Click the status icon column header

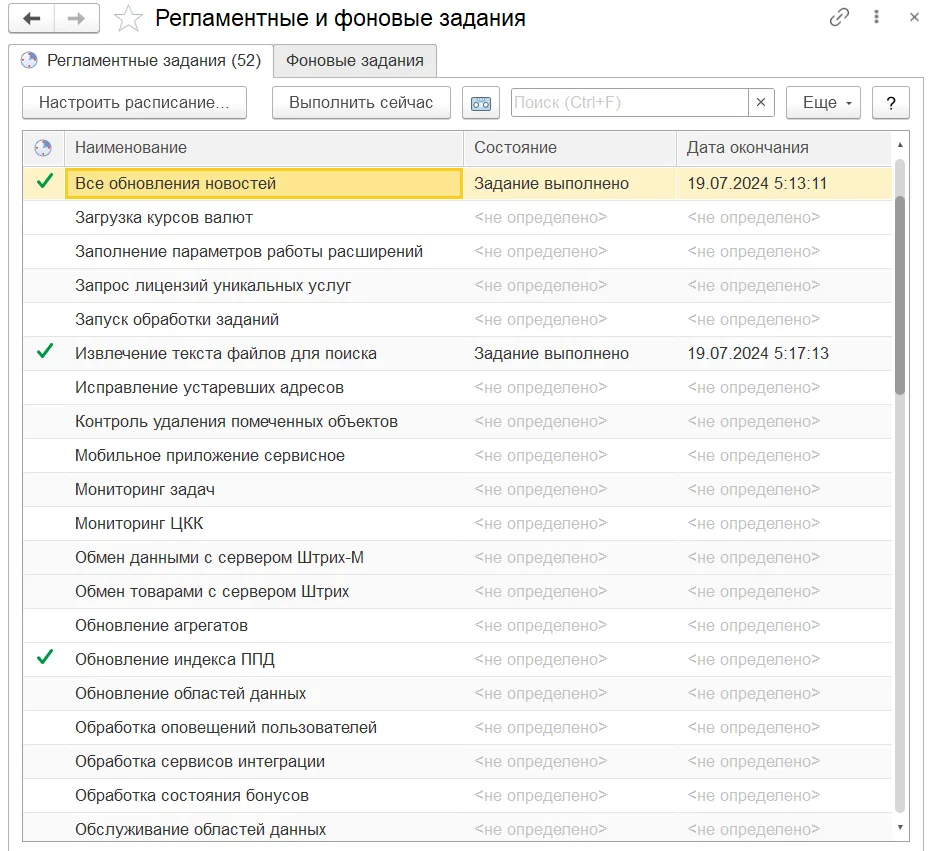click(x=43, y=147)
